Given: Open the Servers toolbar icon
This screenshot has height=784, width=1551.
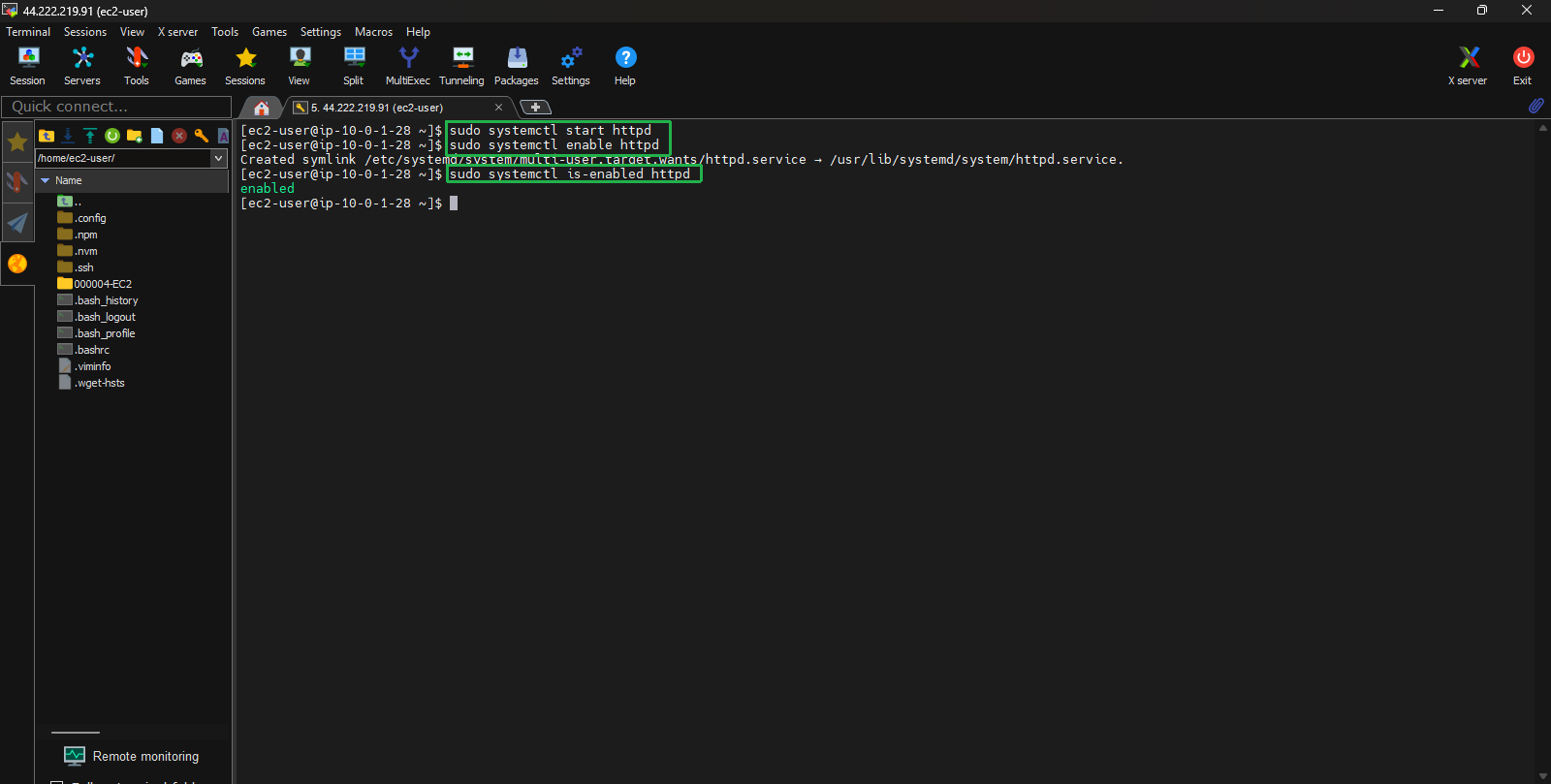Looking at the screenshot, I should tap(82, 66).
